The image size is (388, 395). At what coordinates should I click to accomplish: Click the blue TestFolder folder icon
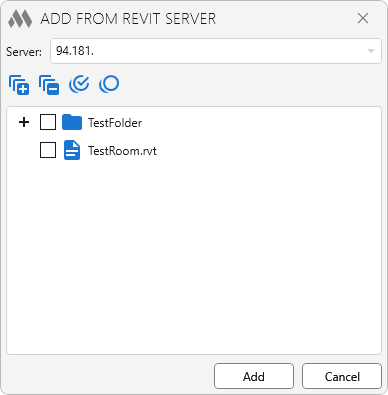coord(72,122)
